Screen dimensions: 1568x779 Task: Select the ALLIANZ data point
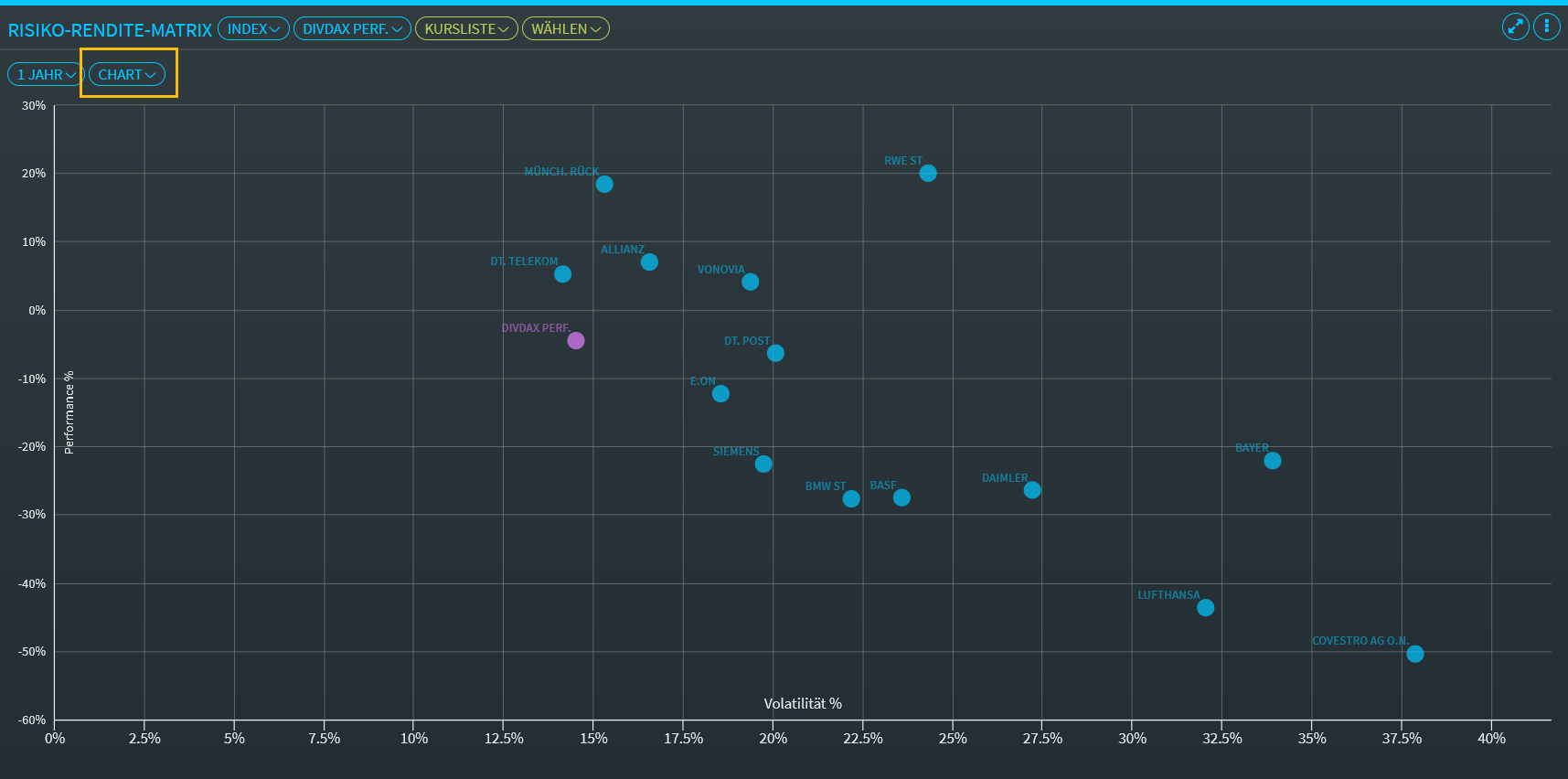[649, 262]
